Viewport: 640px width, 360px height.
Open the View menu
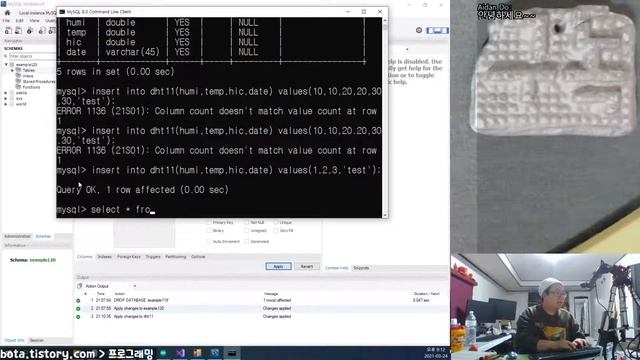tap(35, 20)
